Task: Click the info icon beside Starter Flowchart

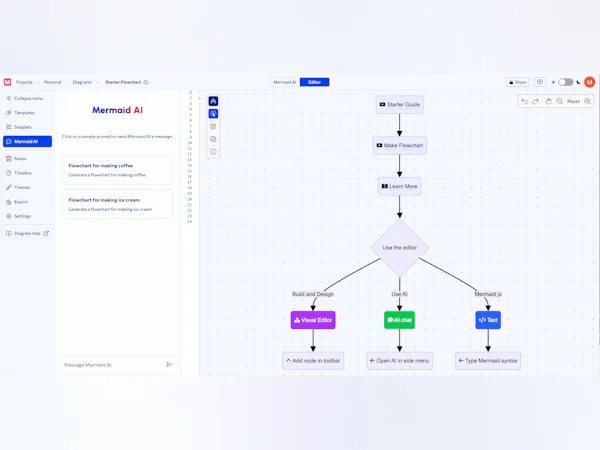Action: pyautogui.click(x=146, y=82)
